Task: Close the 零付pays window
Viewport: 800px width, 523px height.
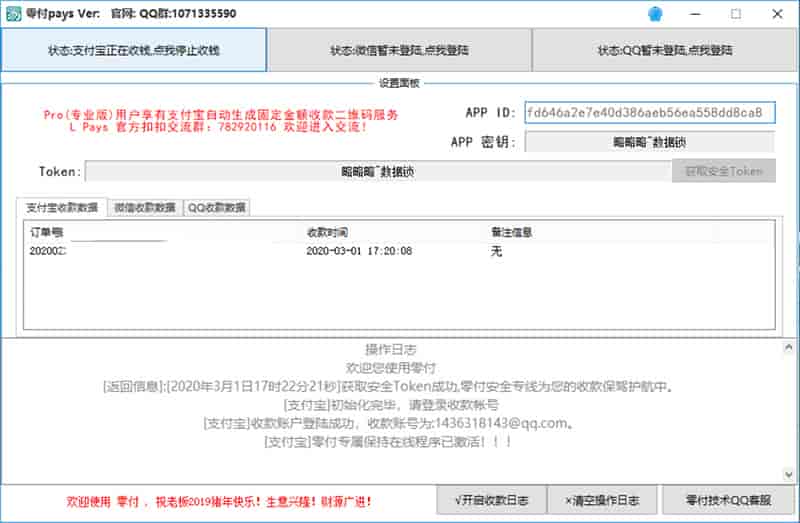Action: click(777, 14)
